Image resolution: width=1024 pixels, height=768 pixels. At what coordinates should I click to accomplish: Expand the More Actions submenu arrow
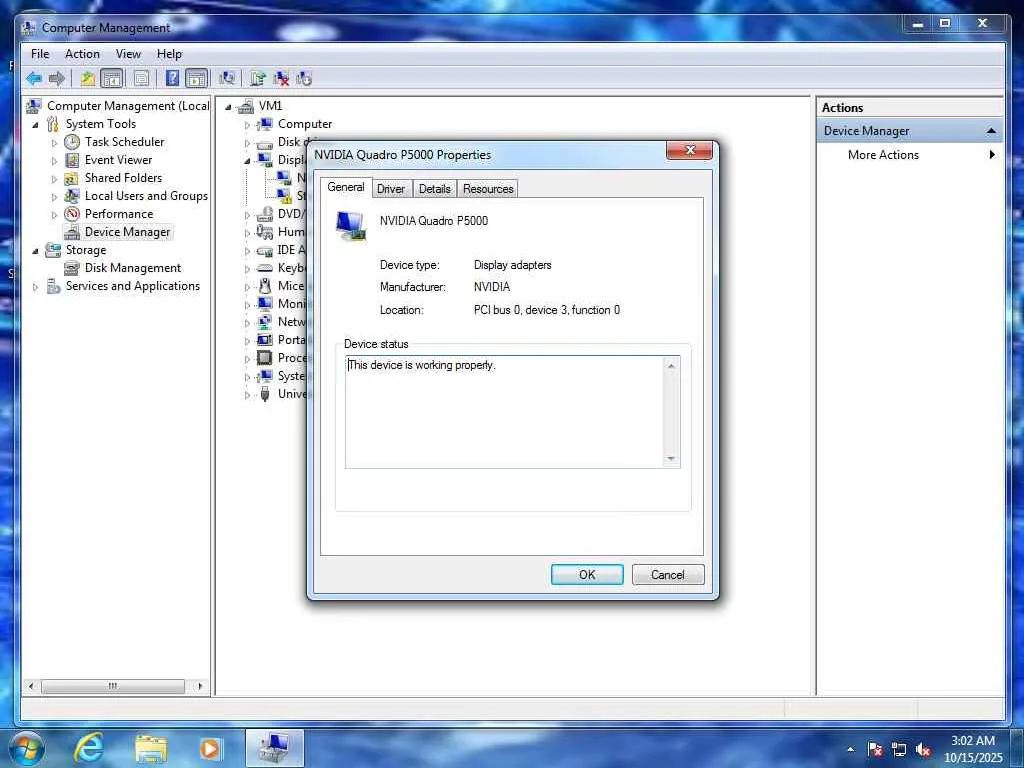point(992,155)
